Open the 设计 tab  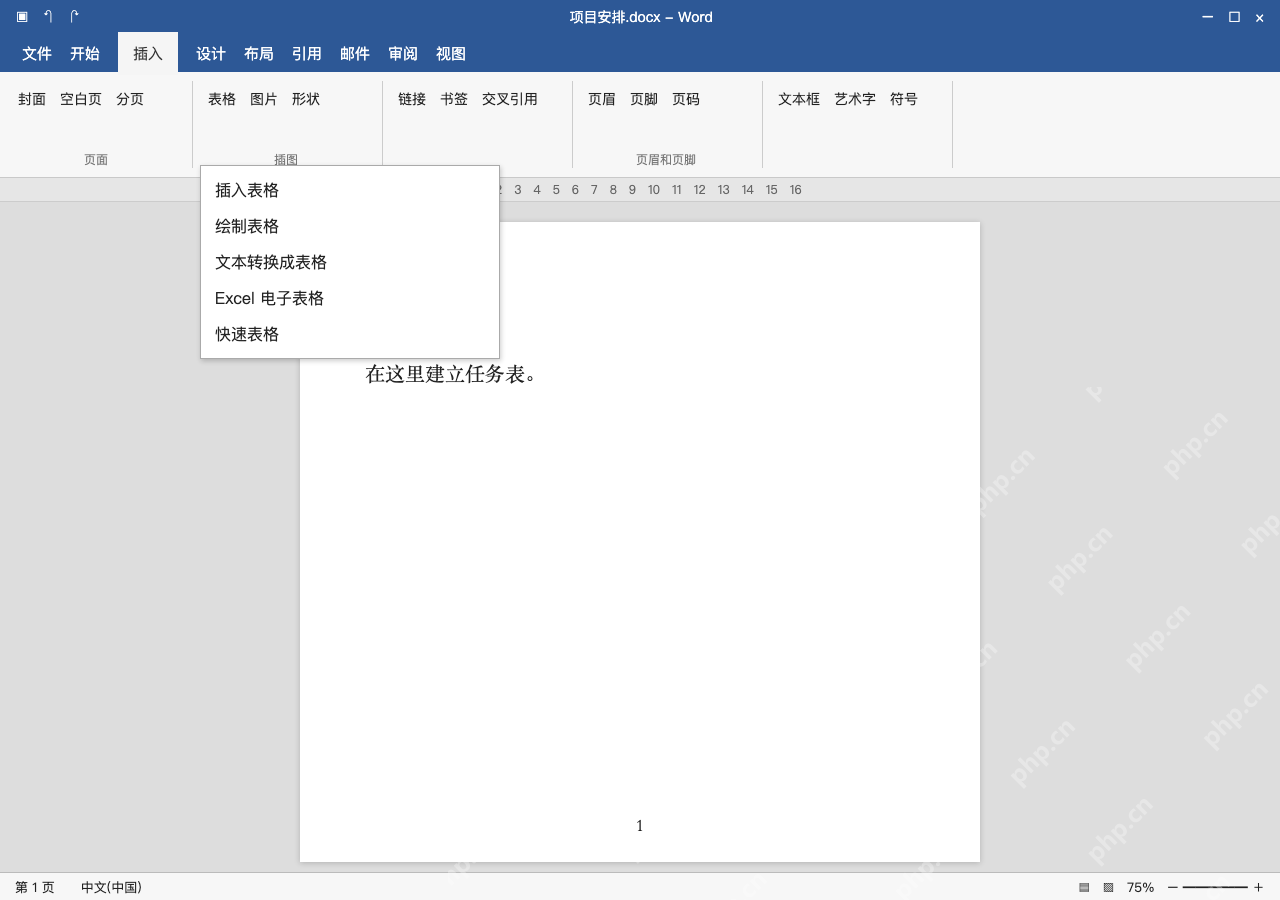(x=211, y=54)
